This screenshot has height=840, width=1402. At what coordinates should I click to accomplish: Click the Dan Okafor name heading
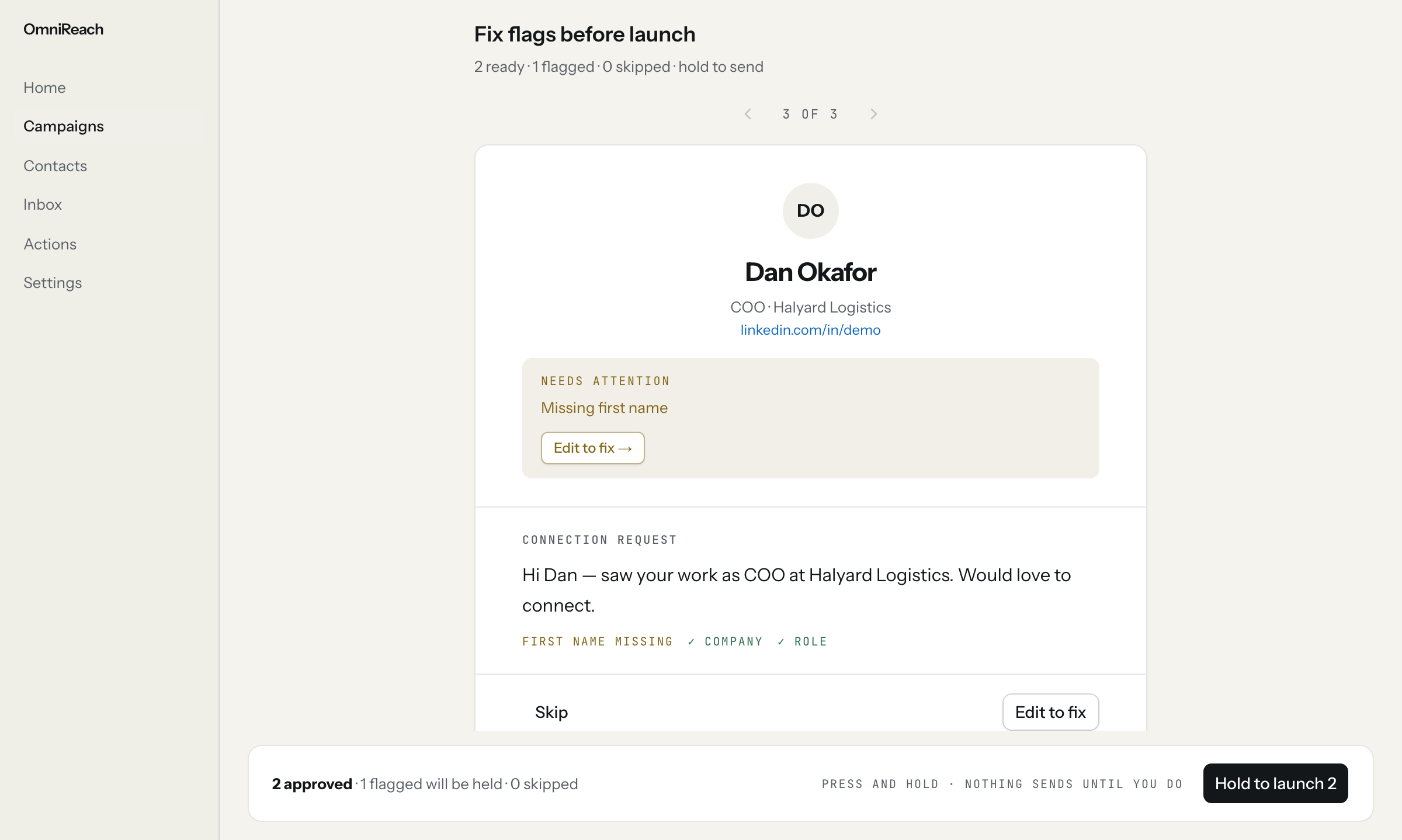point(810,272)
